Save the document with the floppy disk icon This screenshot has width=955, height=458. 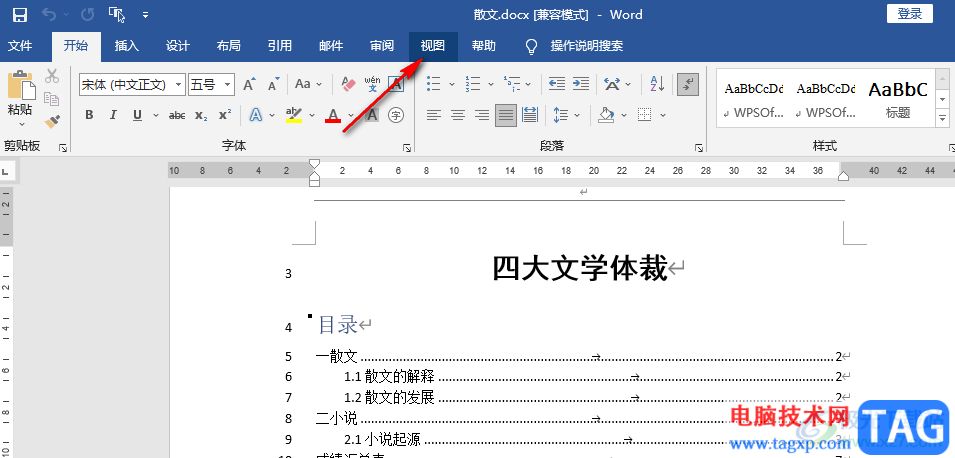point(19,14)
